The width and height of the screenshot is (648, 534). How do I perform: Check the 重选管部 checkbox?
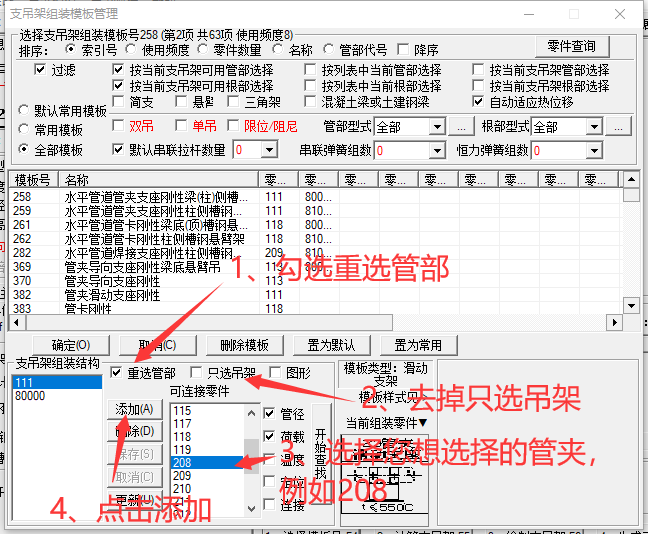tap(117, 373)
